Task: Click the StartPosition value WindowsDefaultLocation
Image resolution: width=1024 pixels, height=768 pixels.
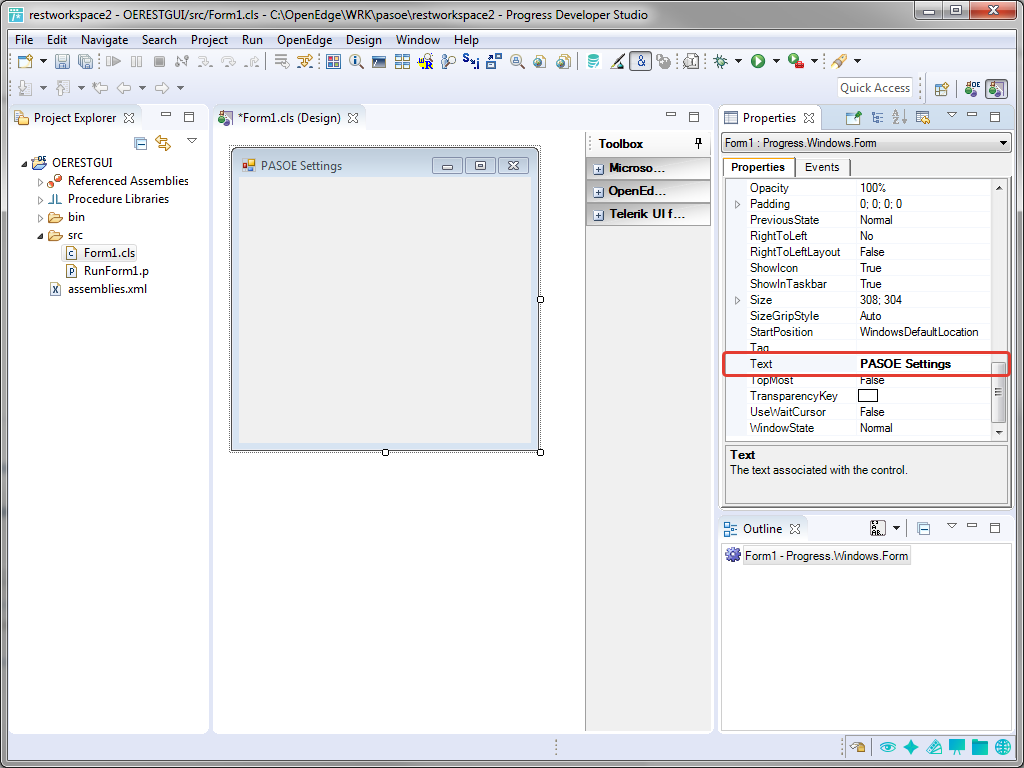Action: (919, 332)
